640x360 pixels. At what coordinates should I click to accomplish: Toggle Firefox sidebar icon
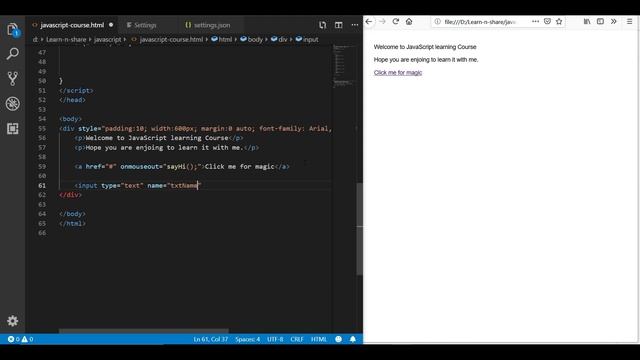point(600,22)
